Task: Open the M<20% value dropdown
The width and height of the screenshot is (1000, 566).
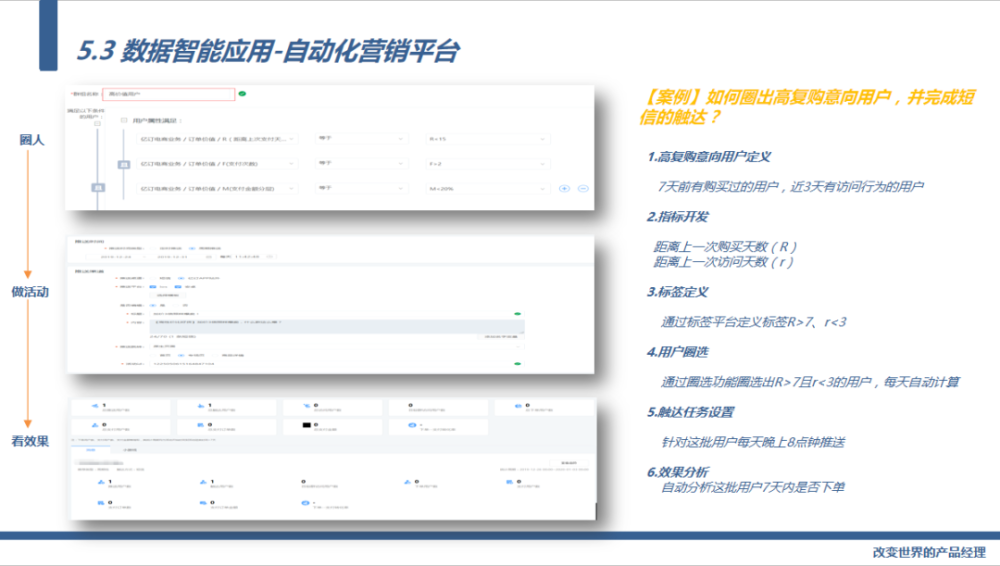Action: coord(487,189)
